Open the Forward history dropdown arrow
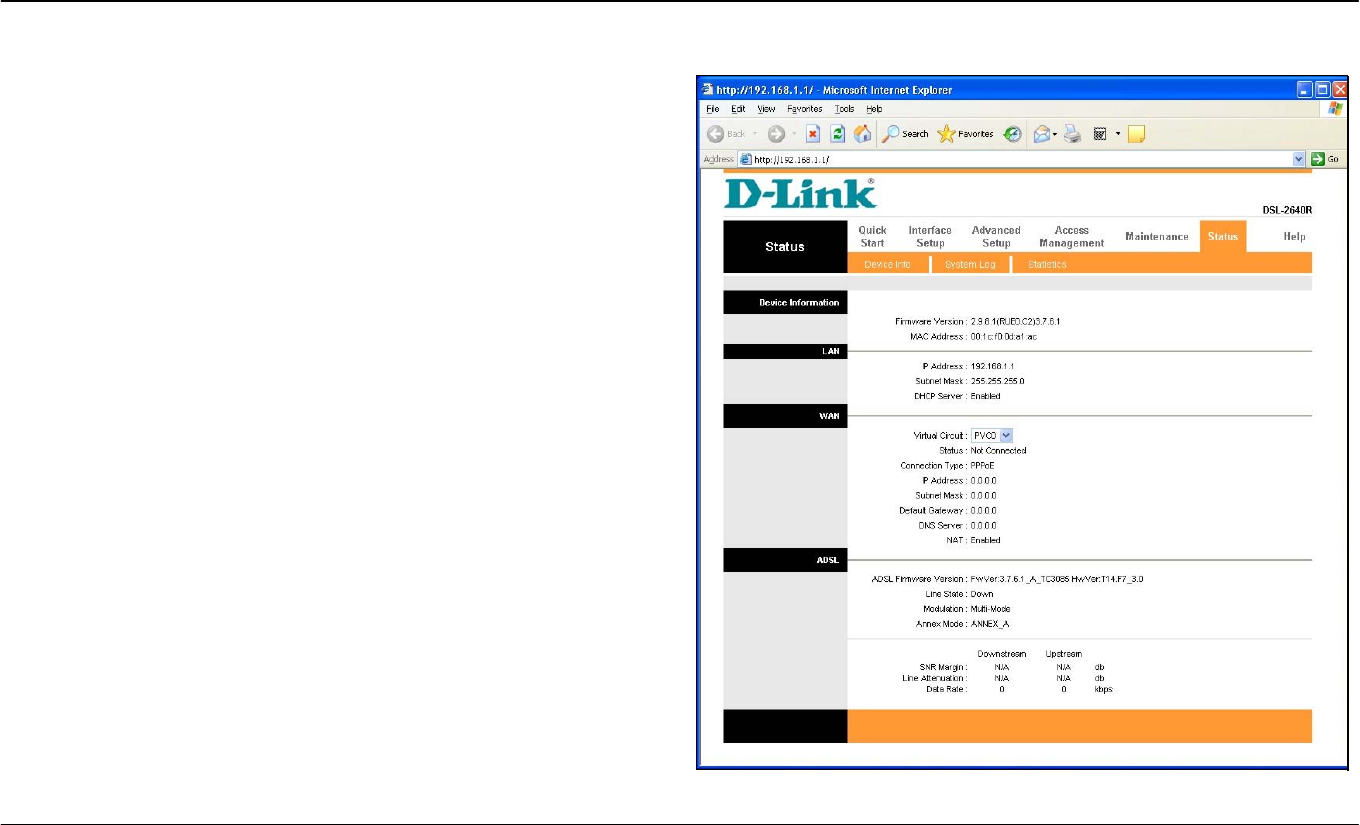 792,134
